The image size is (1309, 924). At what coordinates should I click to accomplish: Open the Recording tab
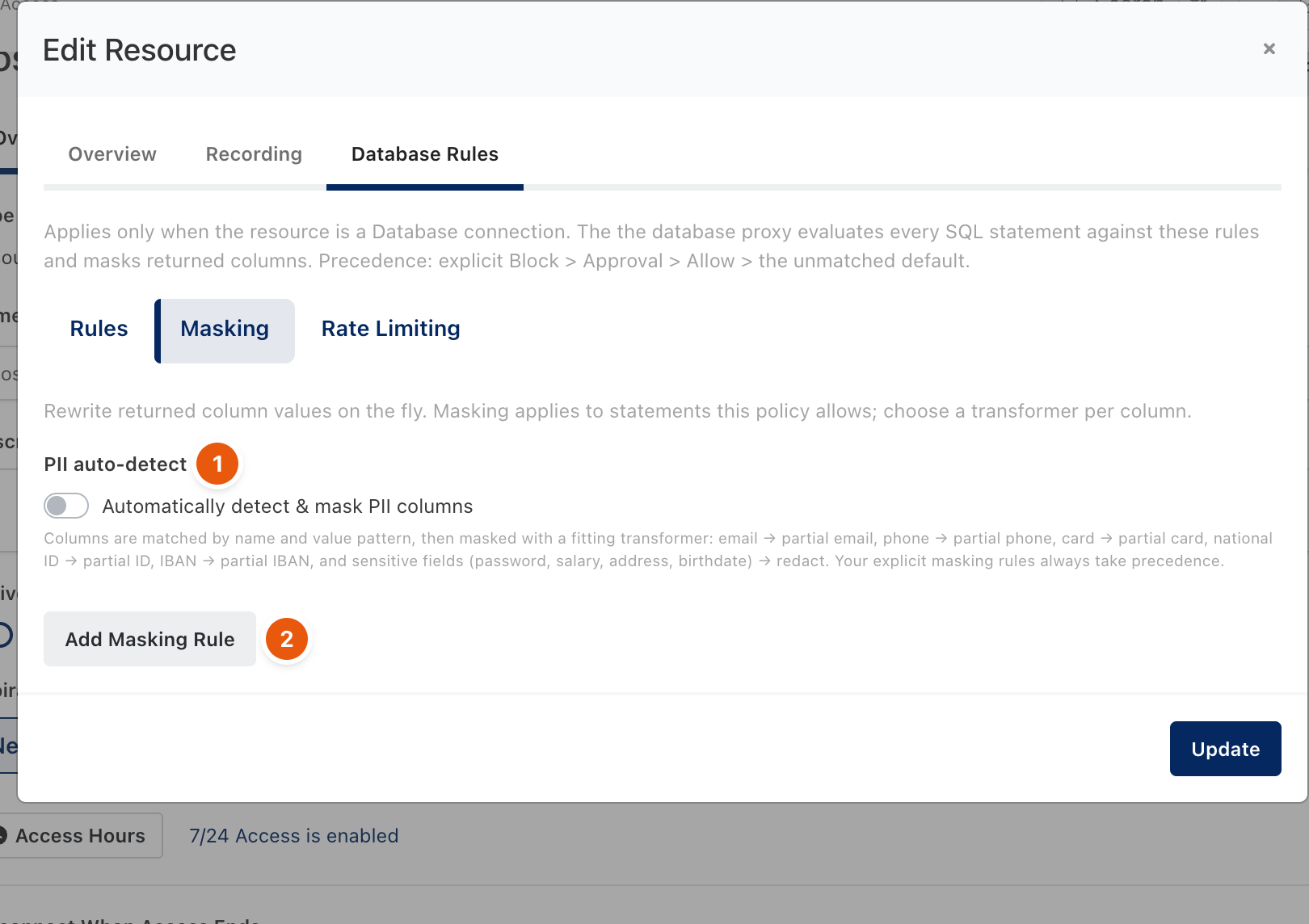pyautogui.click(x=254, y=154)
